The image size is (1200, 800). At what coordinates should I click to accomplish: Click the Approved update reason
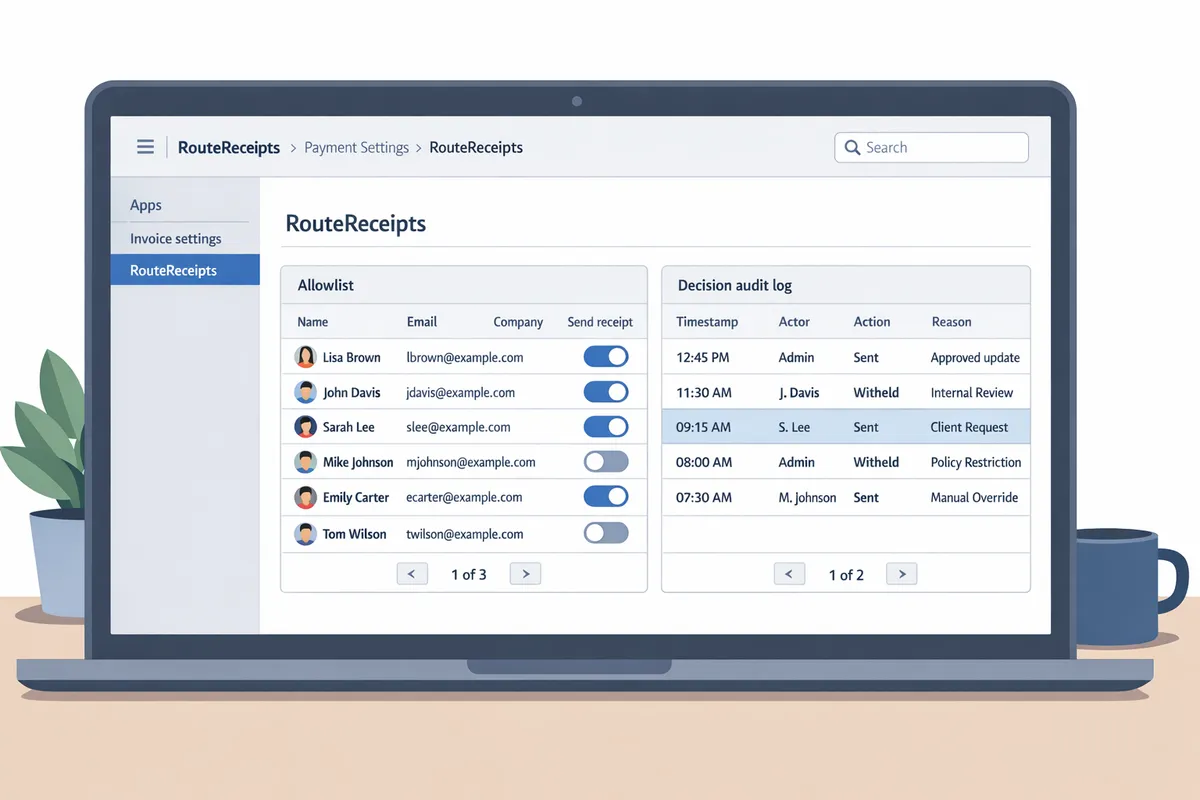tap(975, 357)
